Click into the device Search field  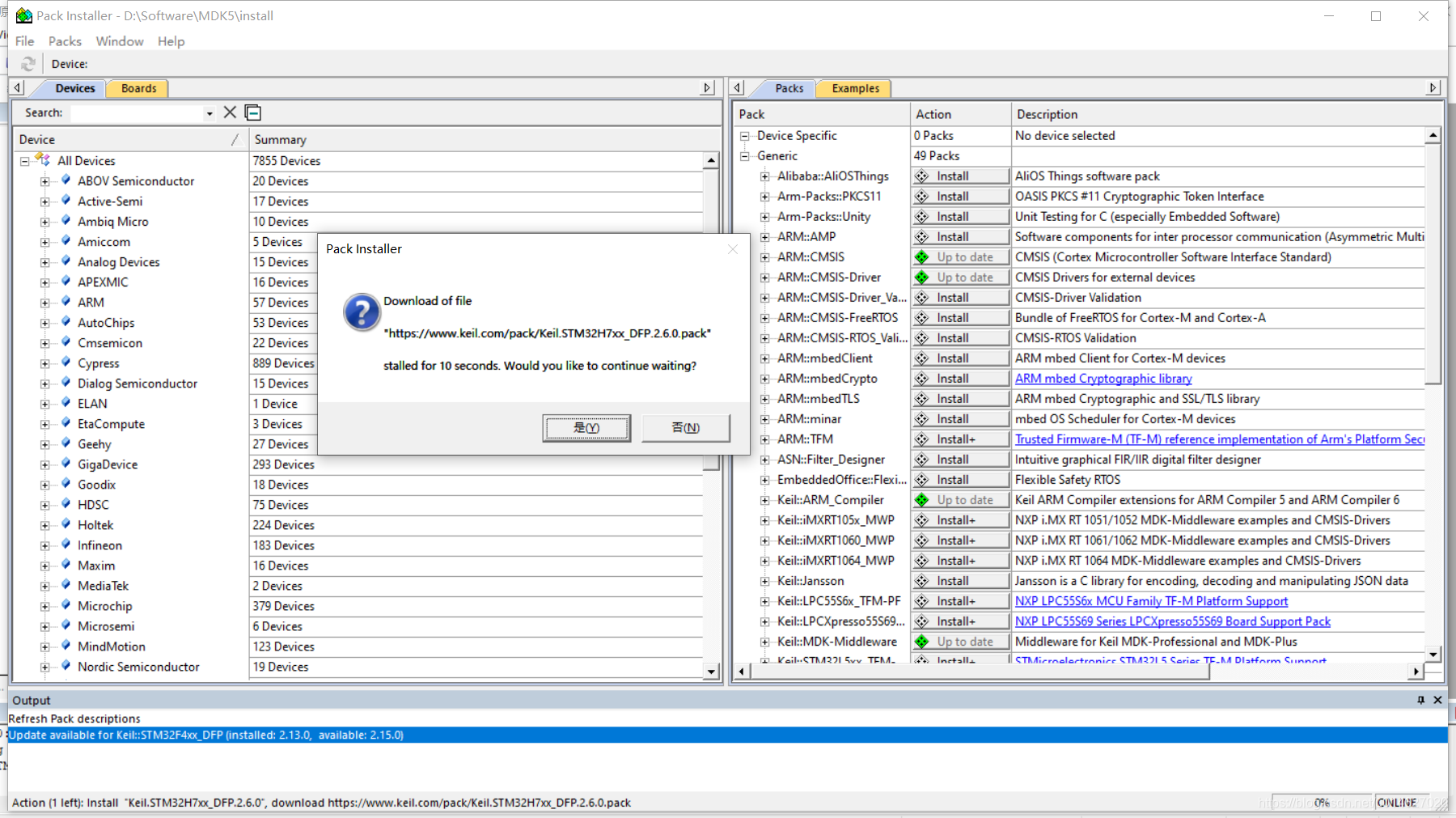click(x=137, y=113)
